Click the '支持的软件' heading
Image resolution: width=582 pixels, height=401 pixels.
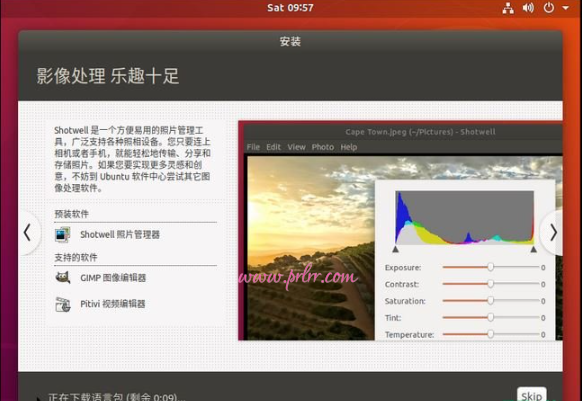coord(76,257)
